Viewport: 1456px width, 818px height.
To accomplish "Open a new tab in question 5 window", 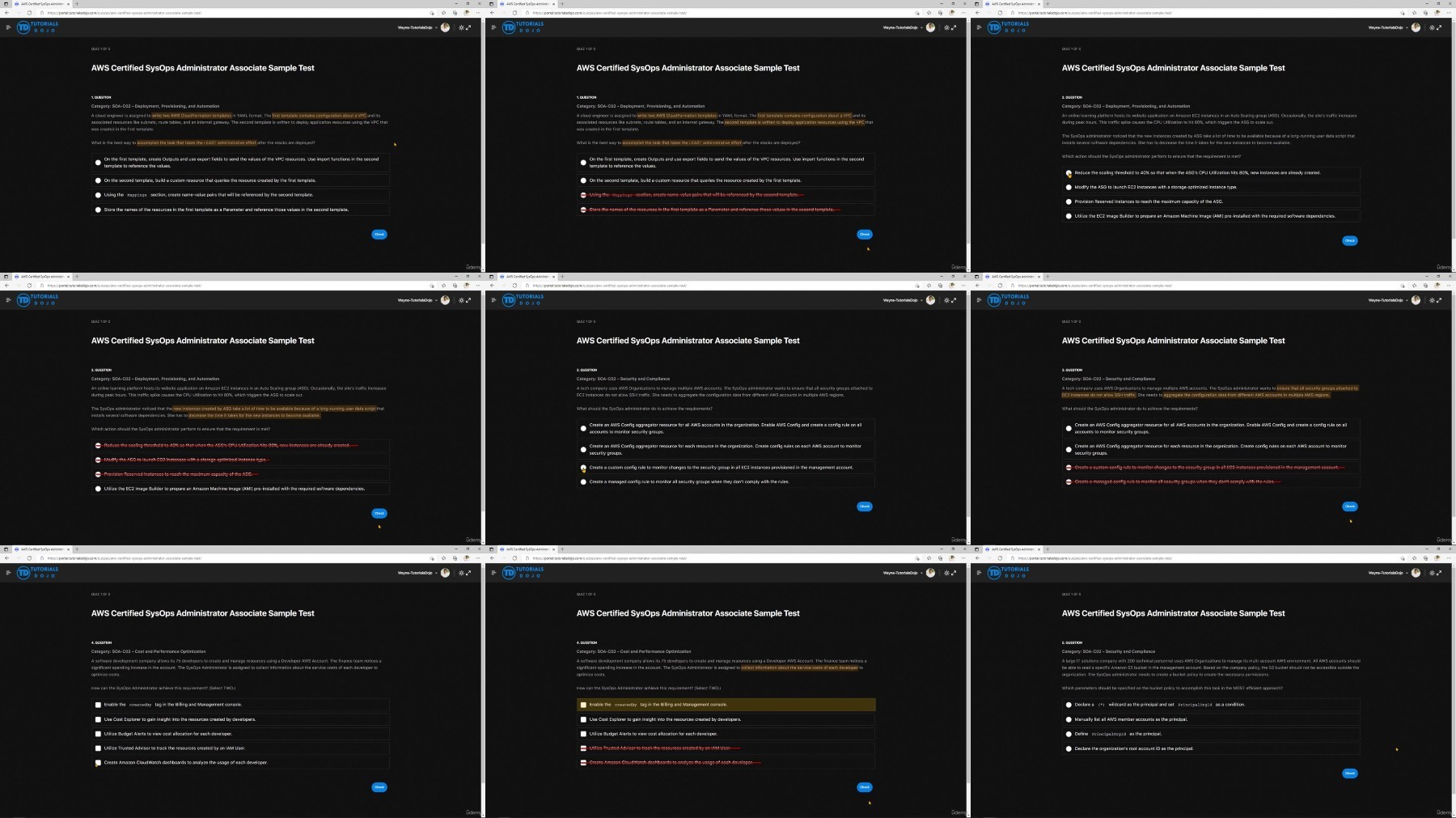I will (x=1048, y=549).
